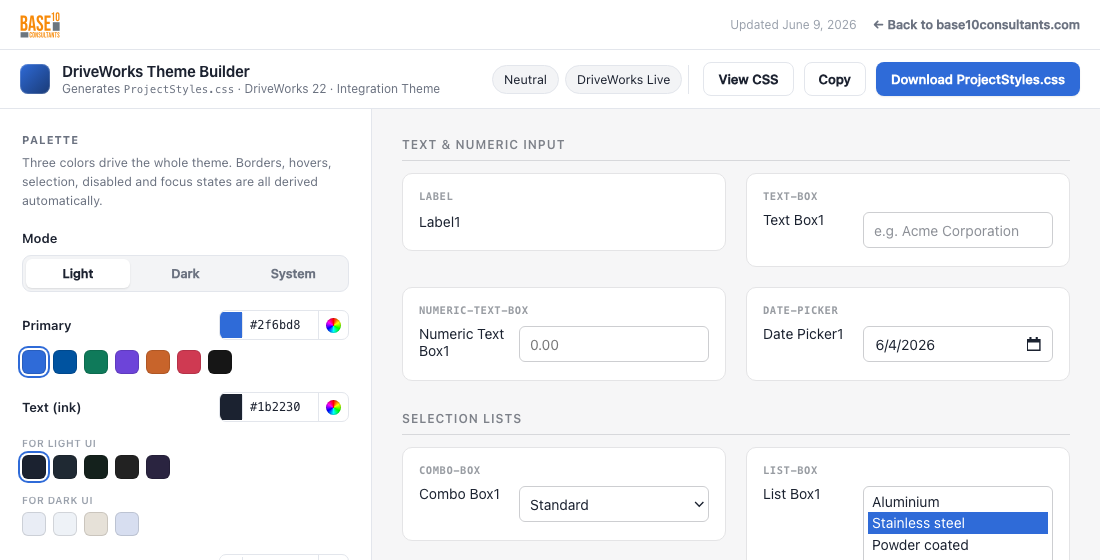The width and height of the screenshot is (1100, 560).
Task: Select Stainless steel in List Box1
Action: [x=958, y=524]
